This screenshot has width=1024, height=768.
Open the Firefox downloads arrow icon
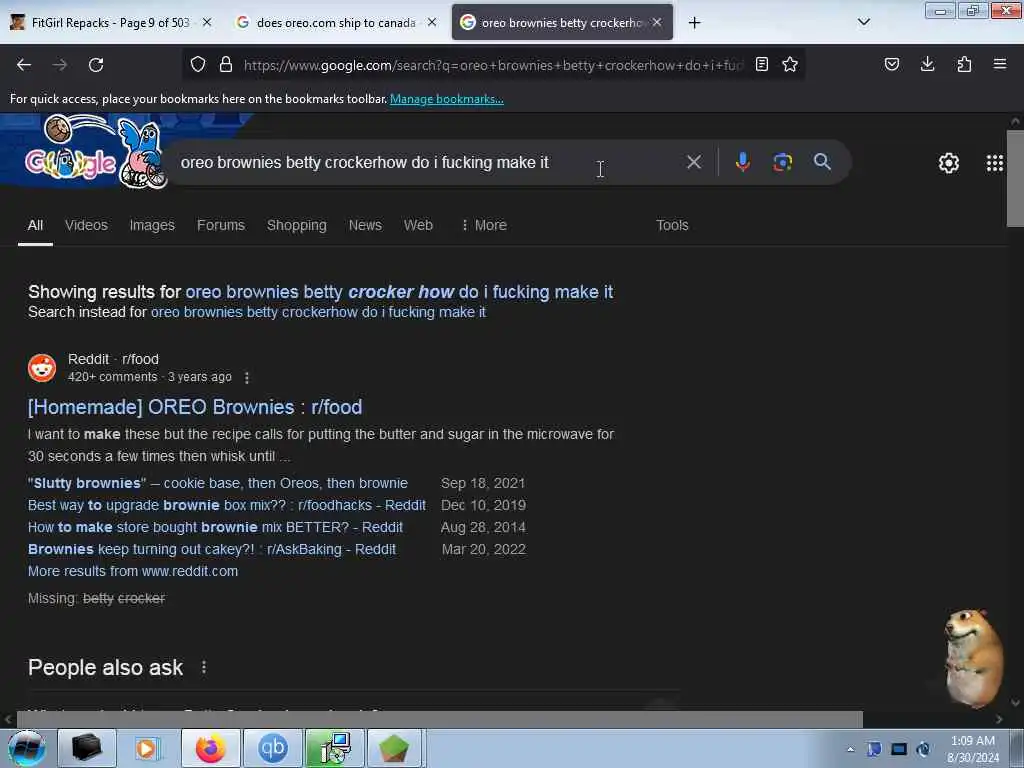pyautogui.click(x=927, y=64)
